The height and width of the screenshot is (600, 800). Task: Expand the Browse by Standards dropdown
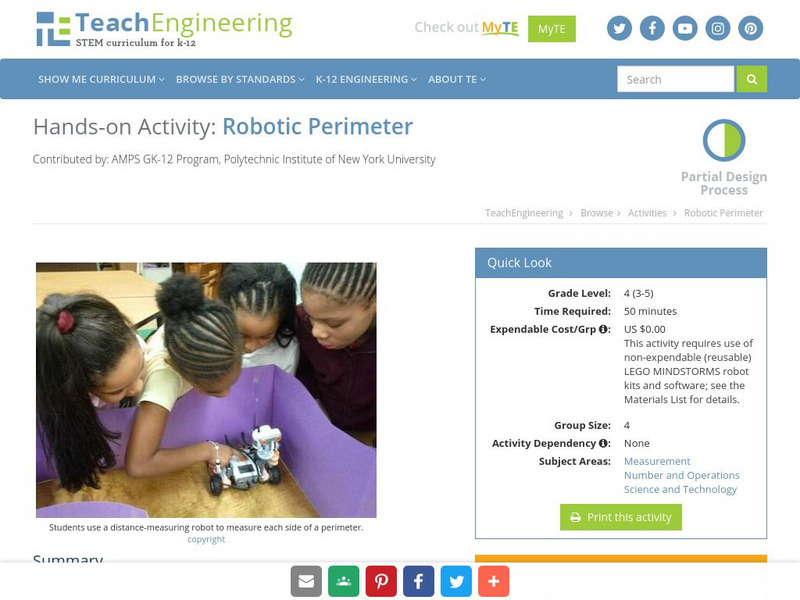(x=240, y=80)
